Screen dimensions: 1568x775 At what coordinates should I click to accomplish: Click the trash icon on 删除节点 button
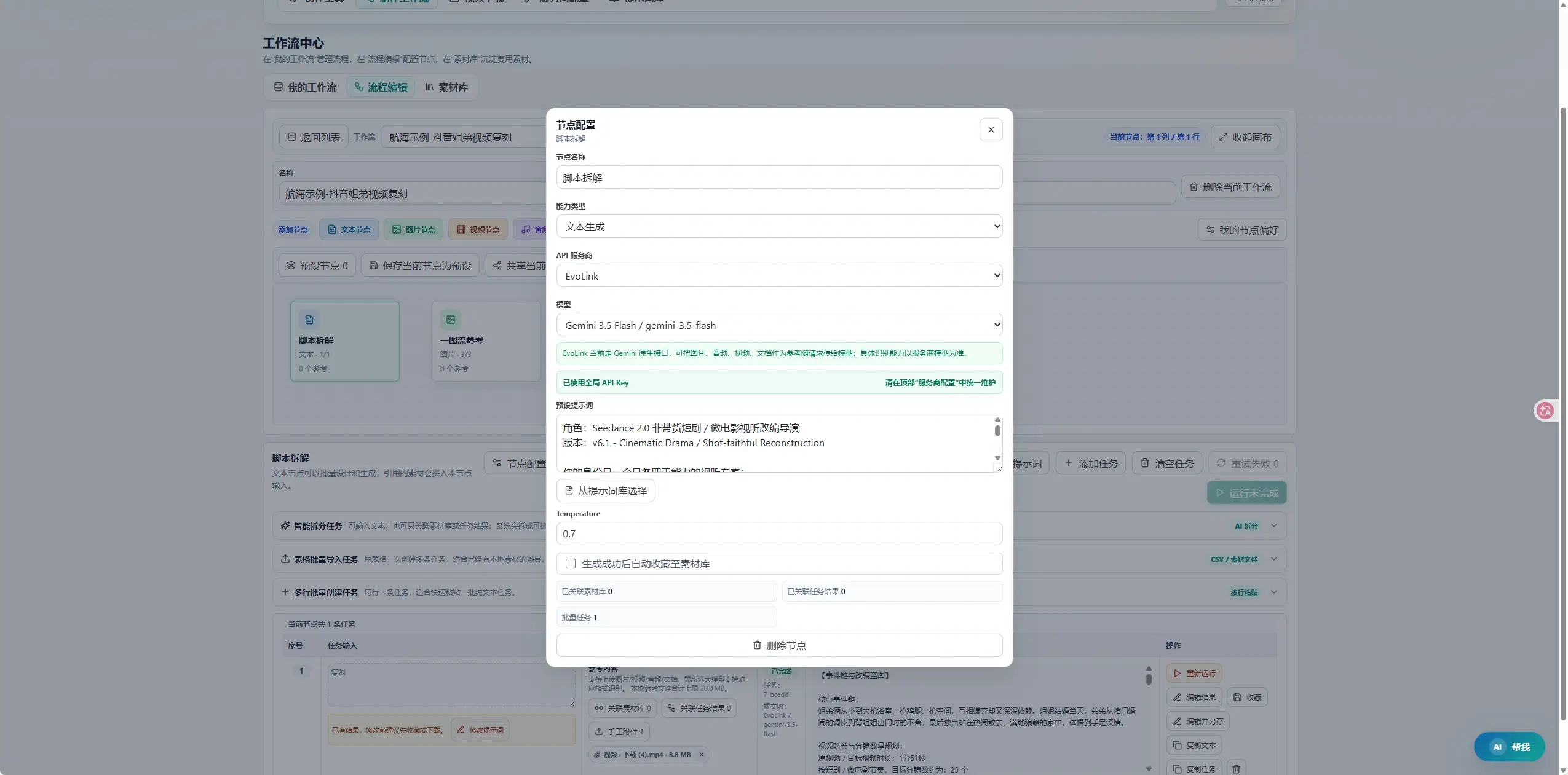pyautogui.click(x=757, y=645)
